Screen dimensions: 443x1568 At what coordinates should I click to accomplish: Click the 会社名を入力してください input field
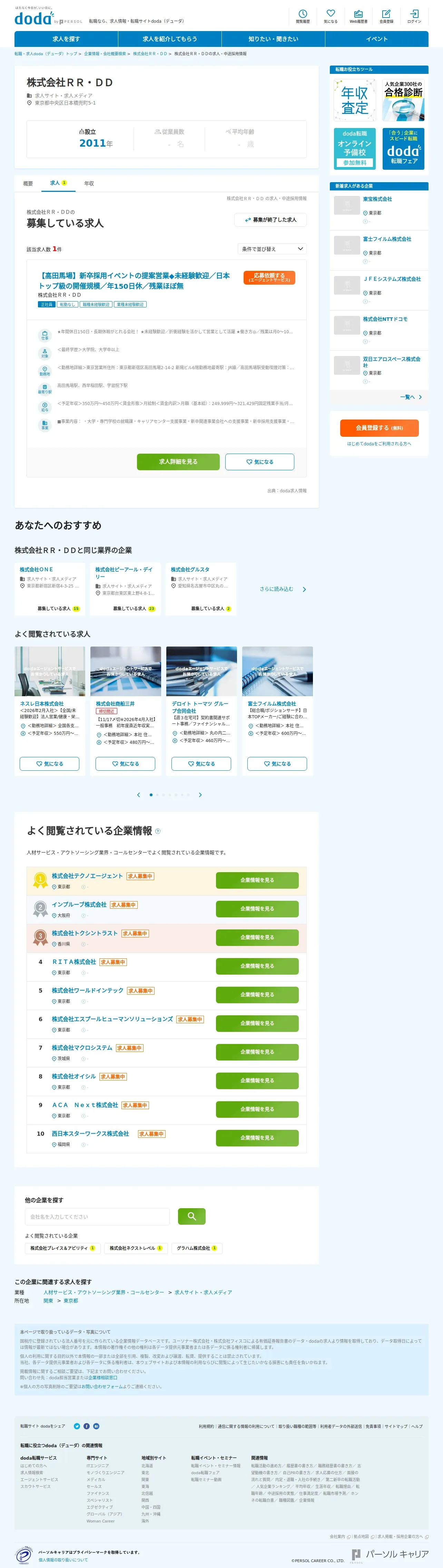tap(97, 1216)
